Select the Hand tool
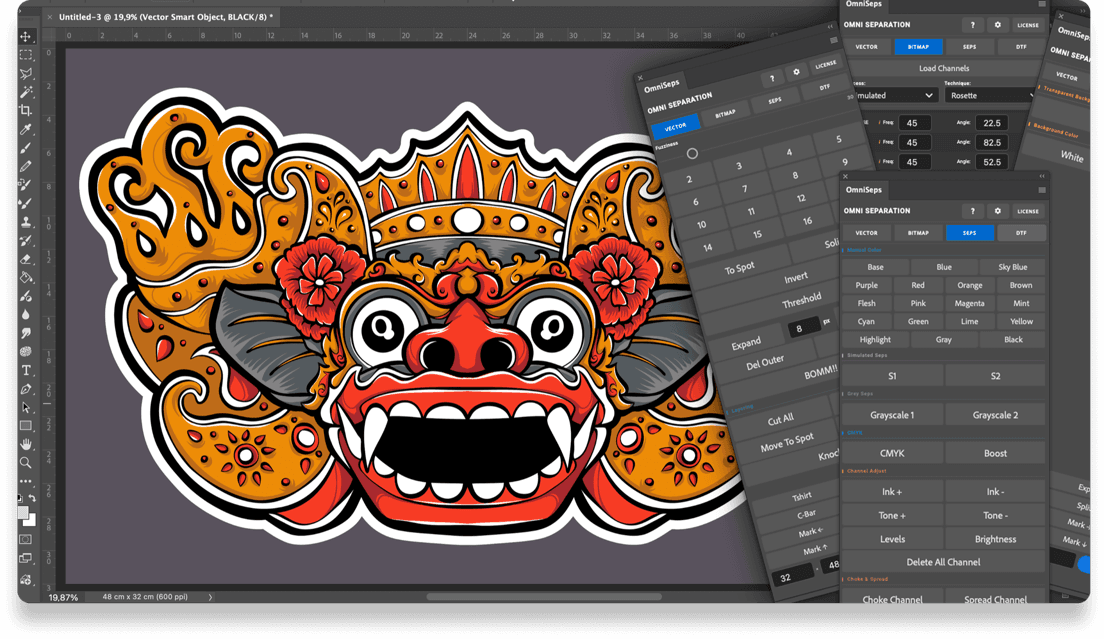This screenshot has width=1104, height=639. (26, 444)
